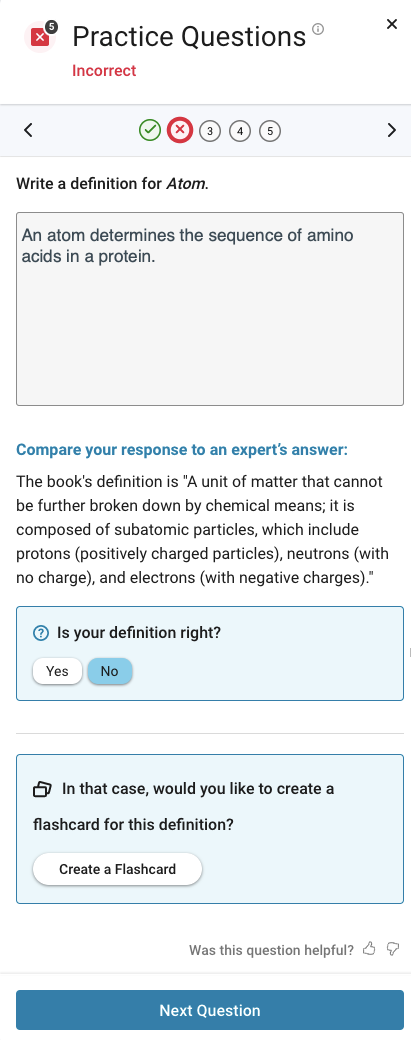Click the red incorrect practice questions icon
The width and height of the screenshot is (411, 1040).
[x=40, y=37]
